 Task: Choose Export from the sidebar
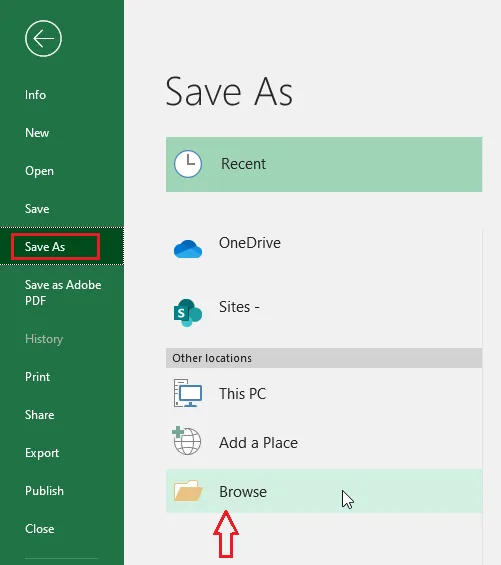click(42, 453)
